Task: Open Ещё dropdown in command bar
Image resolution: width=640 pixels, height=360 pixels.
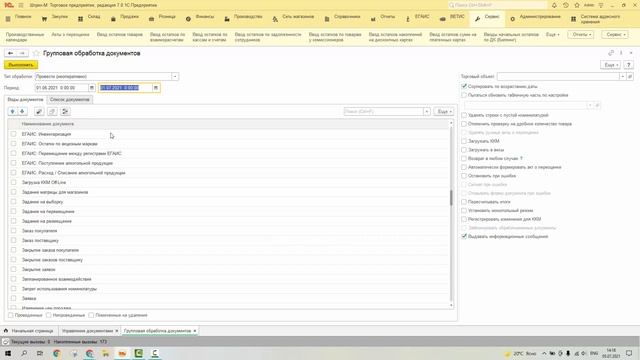Action: click(x=553, y=35)
